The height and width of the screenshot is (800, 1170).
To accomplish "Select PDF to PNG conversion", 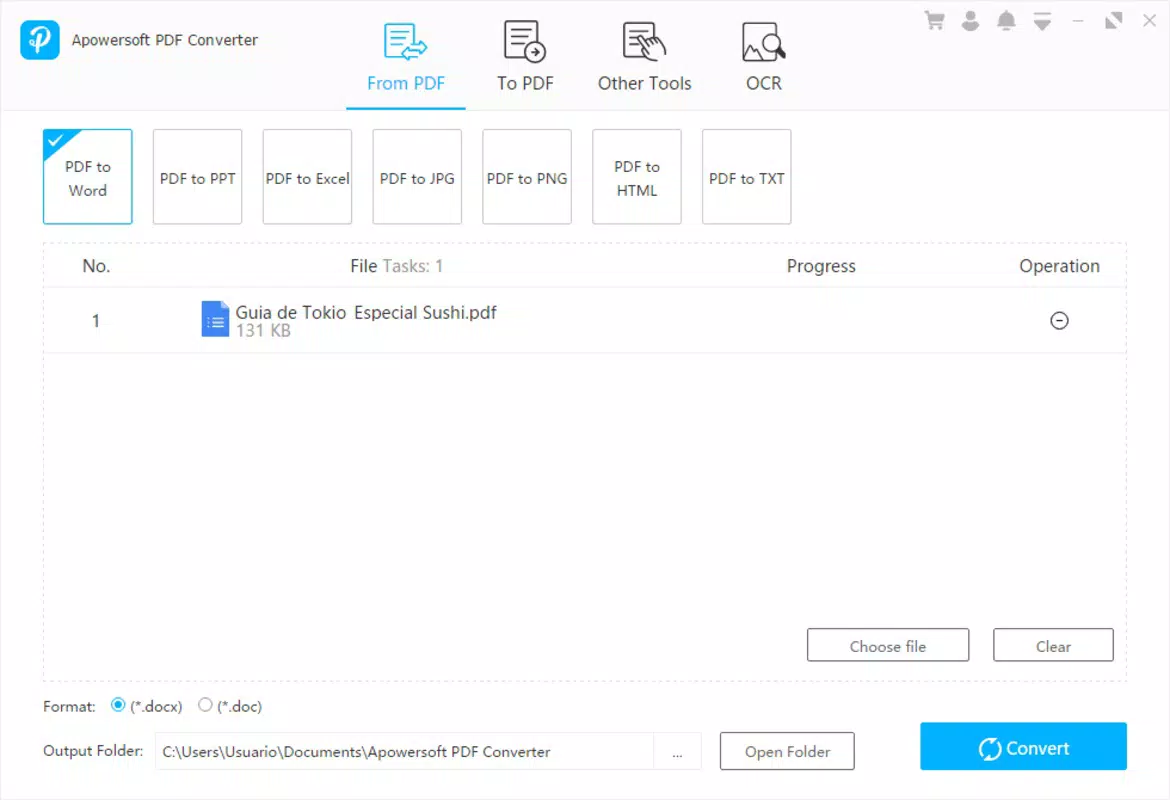I will click(x=527, y=177).
